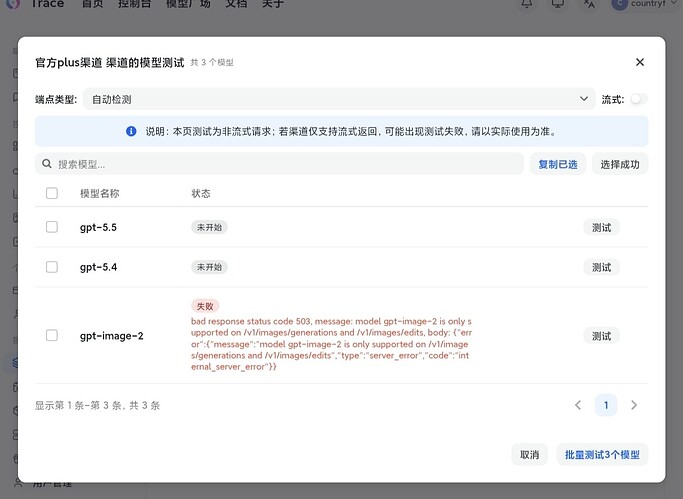Click the 失败 failed status tag
This screenshot has width=683, height=499.
(x=205, y=306)
